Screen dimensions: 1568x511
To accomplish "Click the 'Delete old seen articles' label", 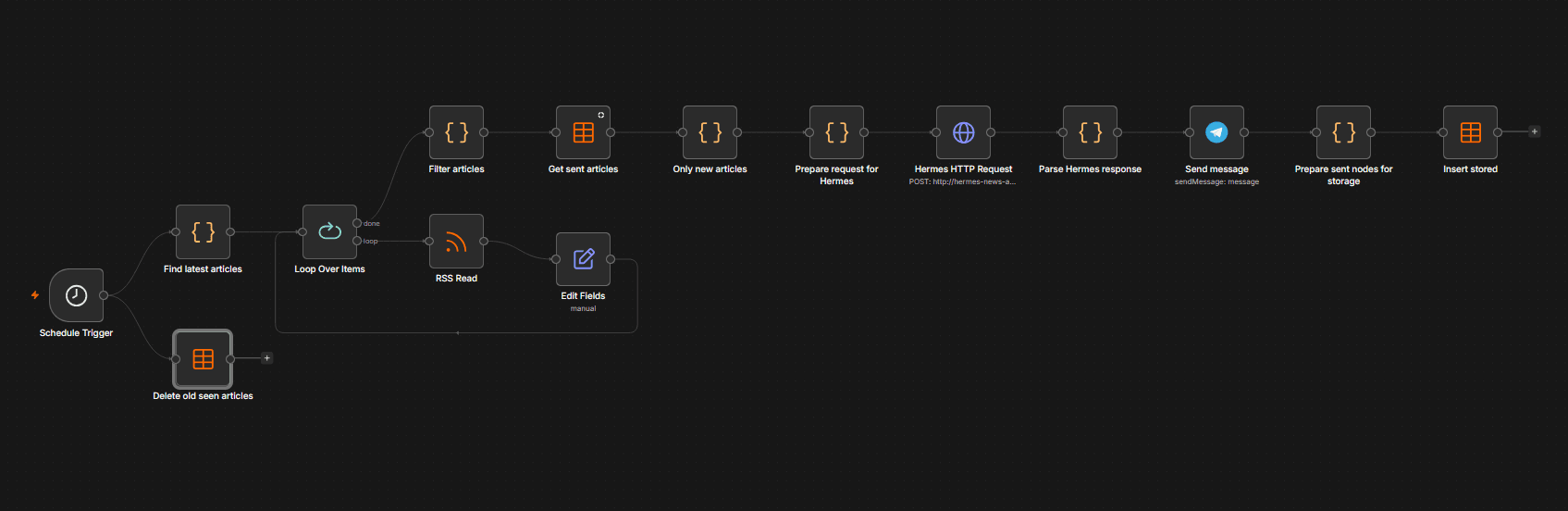I will [x=203, y=396].
